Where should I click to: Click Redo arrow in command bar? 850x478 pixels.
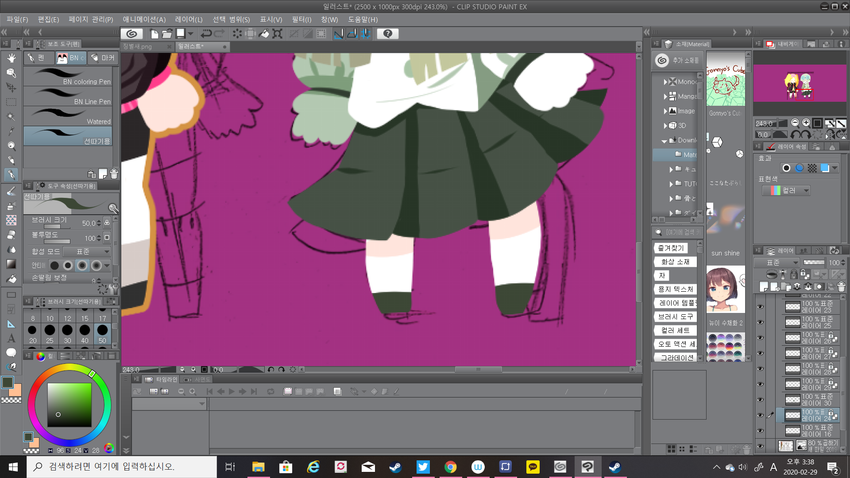(x=219, y=34)
